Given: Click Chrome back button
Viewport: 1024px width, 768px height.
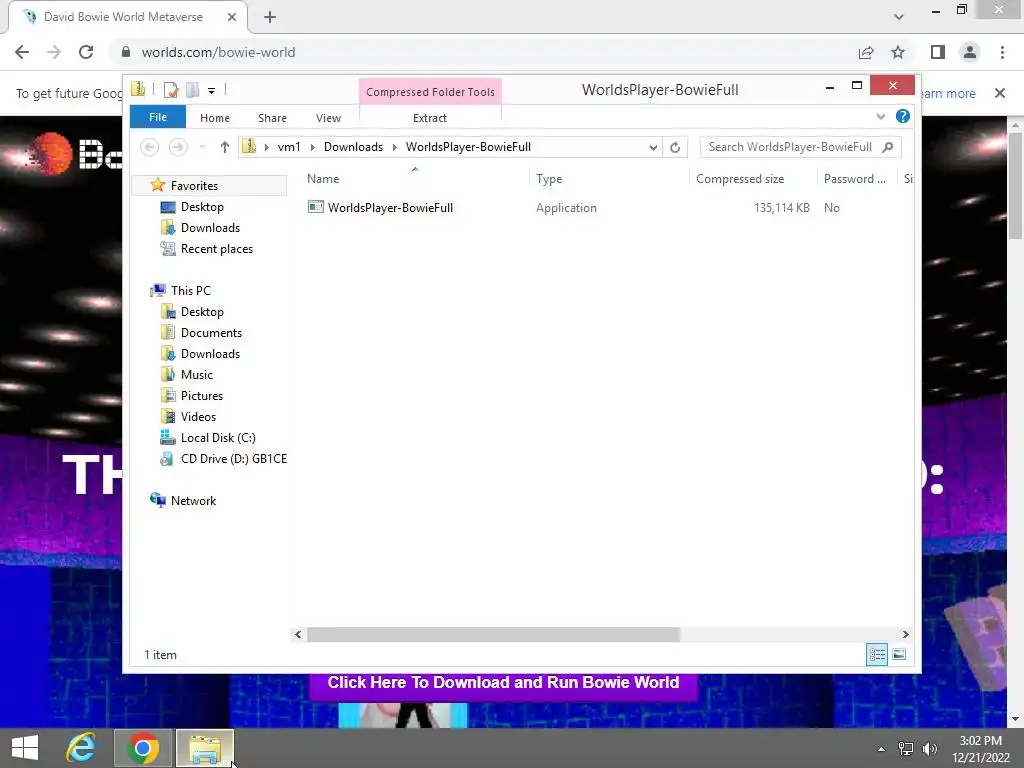Looking at the screenshot, I should coord(22,52).
